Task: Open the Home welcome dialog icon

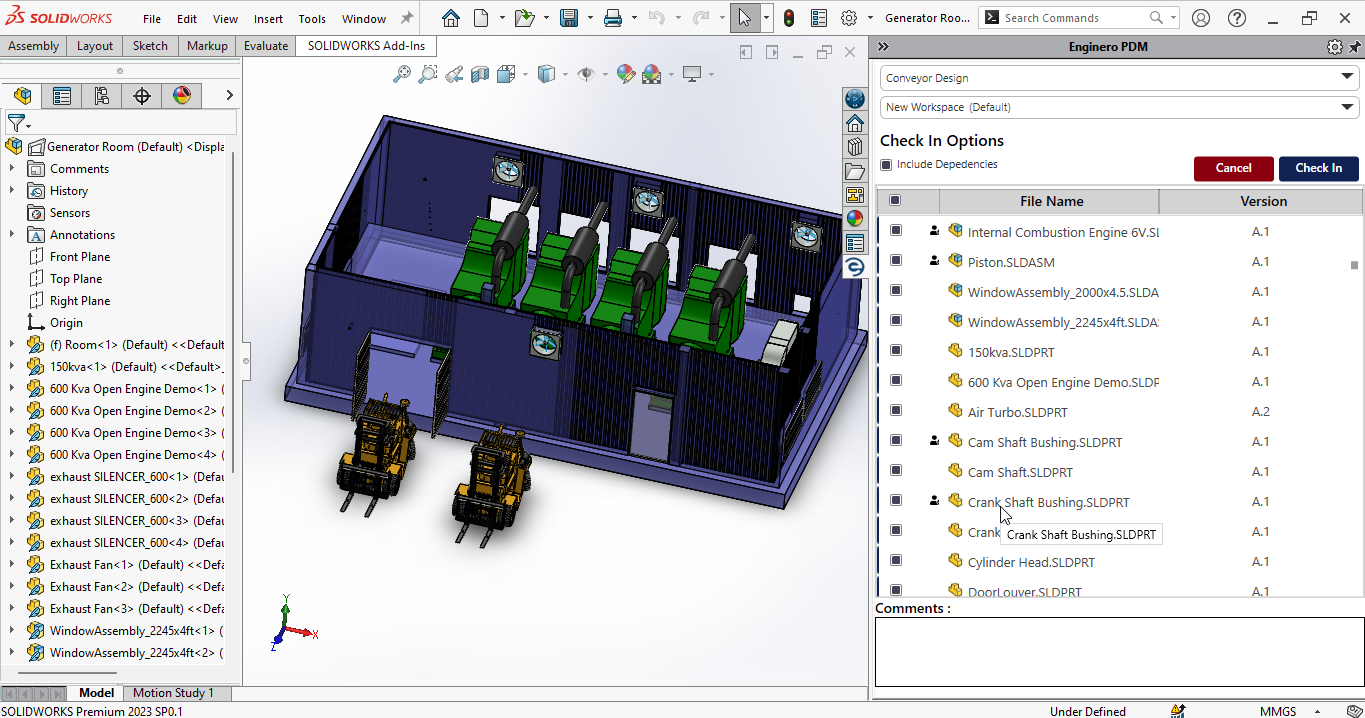Action: [x=451, y=18]
